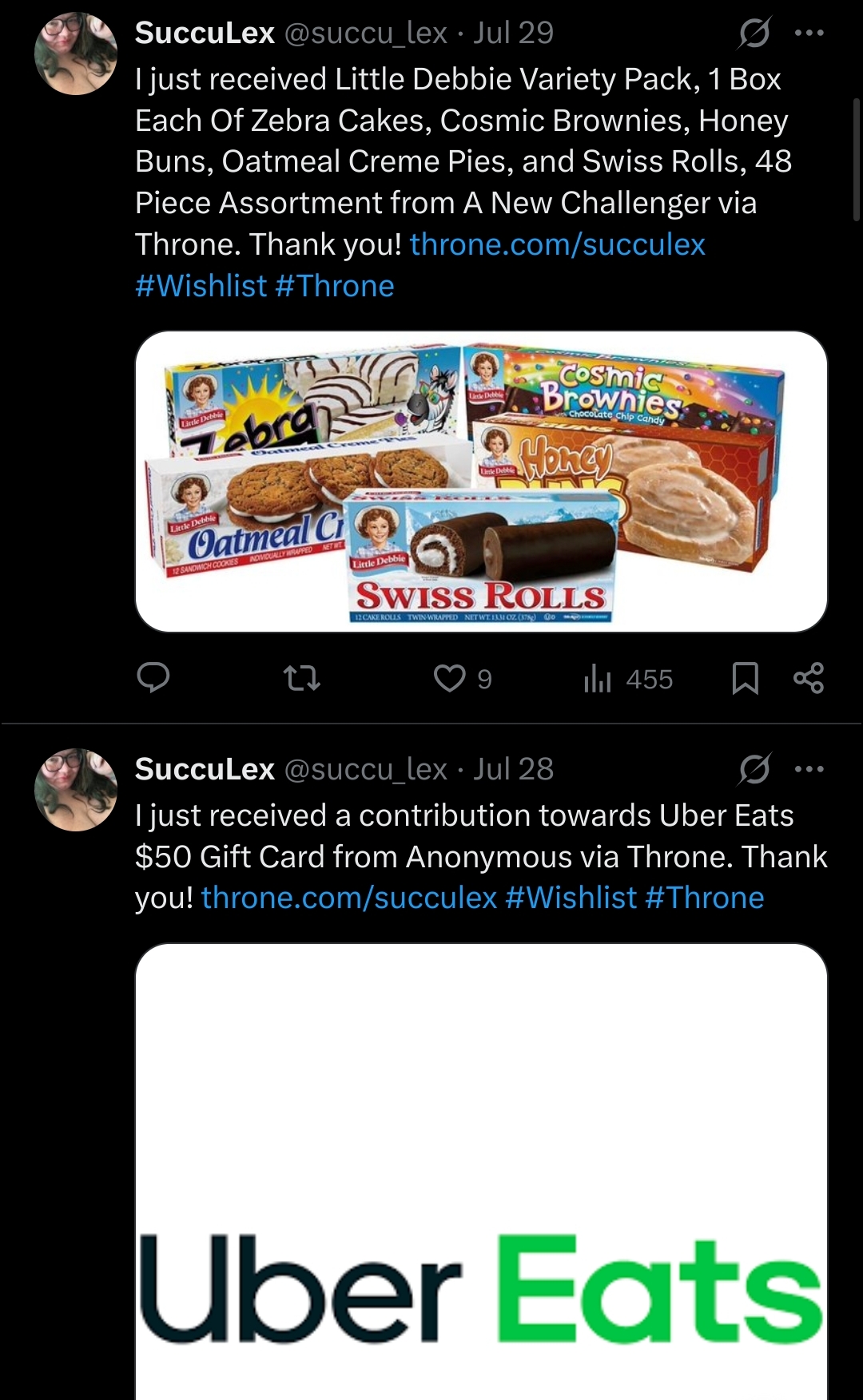The width and height of the screenshot is (863, 1400).
Task: Open throne.com/succulex link in Little Debbie tweet
Action: 557,244
